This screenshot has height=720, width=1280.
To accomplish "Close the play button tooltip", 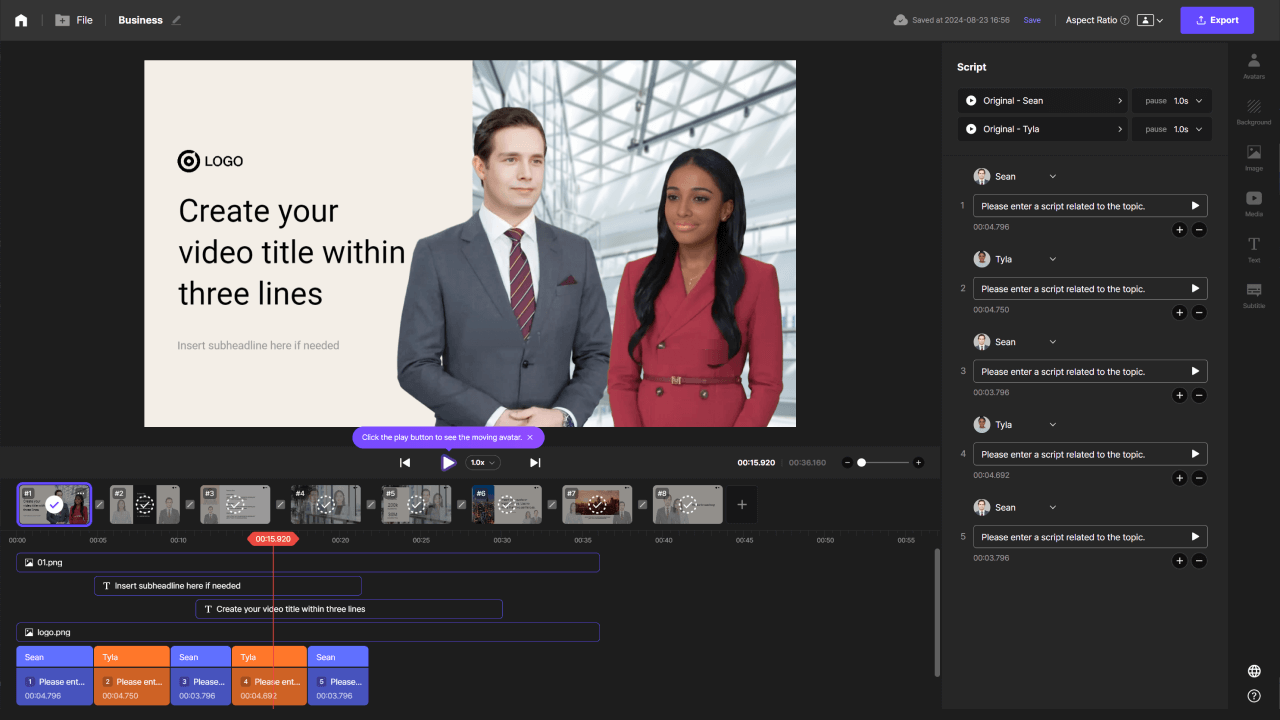I will click(530, 437).
